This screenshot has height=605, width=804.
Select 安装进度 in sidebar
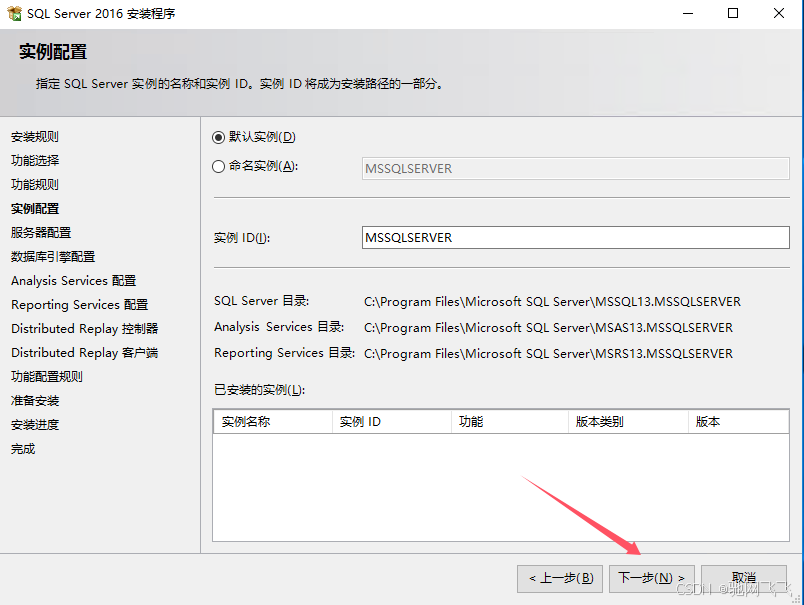pos(35,425)
